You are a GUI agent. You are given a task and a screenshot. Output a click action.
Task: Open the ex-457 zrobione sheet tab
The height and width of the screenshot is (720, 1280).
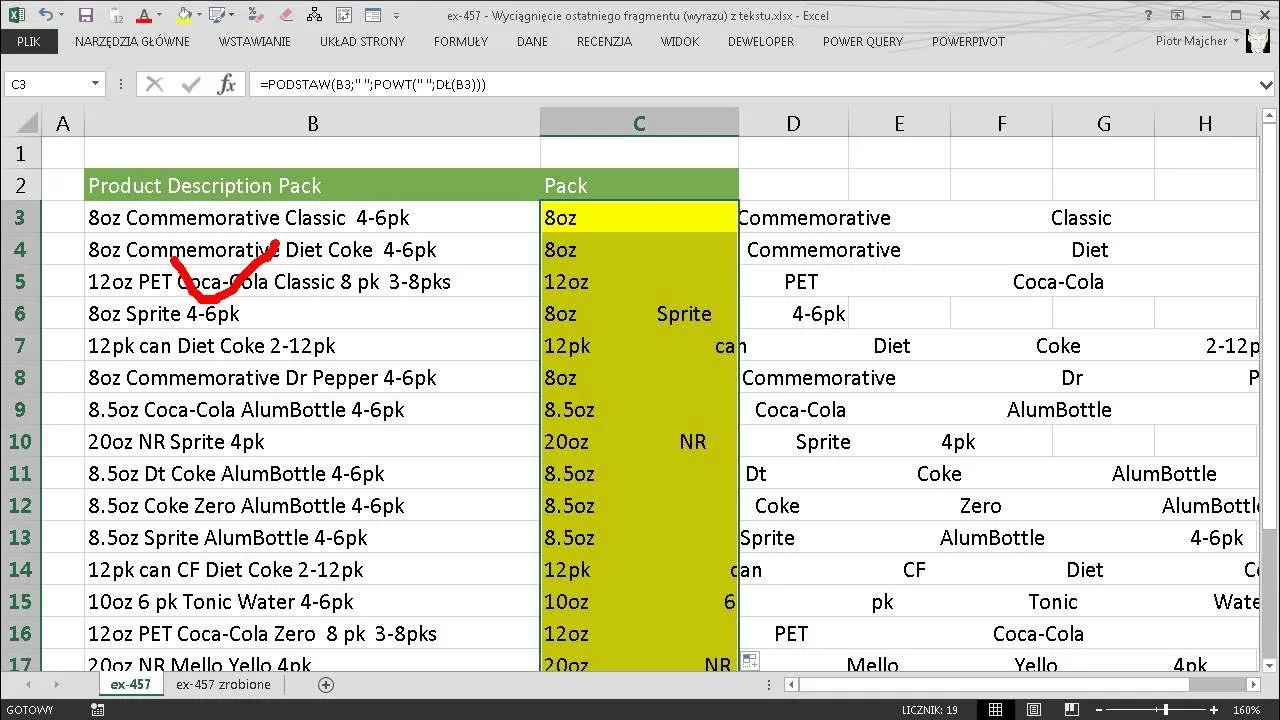[223, 684]
